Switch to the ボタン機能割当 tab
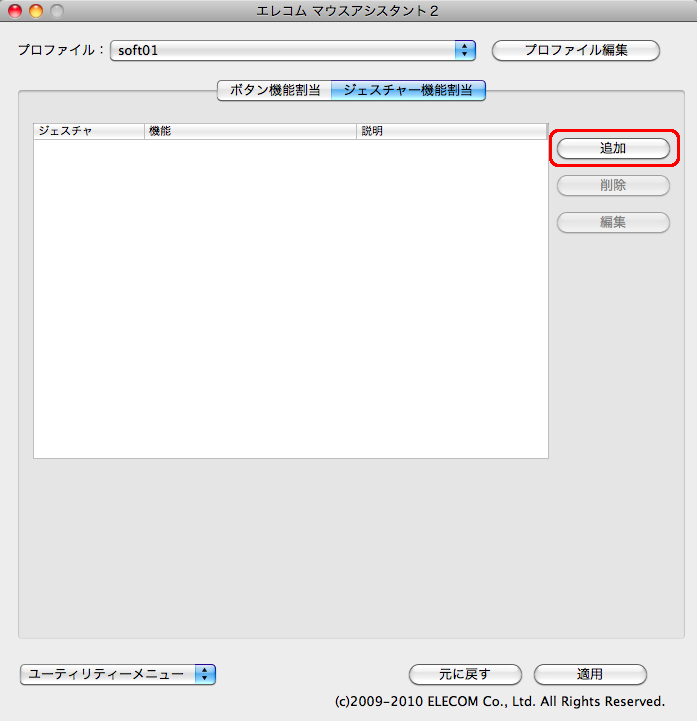Screen dimensions: 697x721 coord(274,90)
